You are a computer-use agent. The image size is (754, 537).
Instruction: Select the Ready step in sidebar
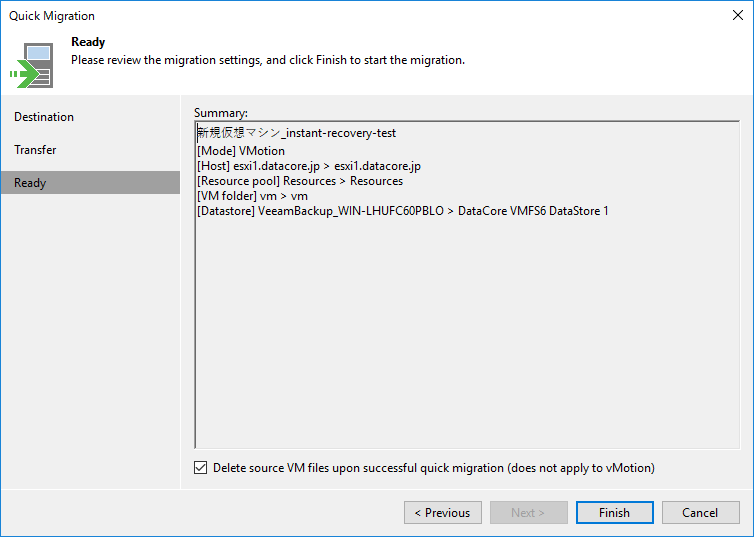[90, 183]
